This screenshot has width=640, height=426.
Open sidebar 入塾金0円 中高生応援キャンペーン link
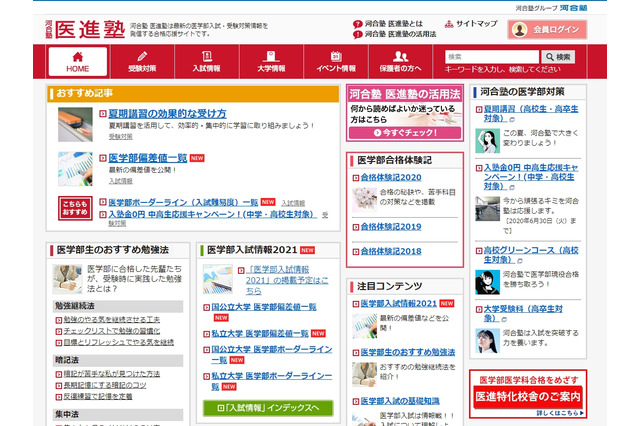[x=531, y=177]
